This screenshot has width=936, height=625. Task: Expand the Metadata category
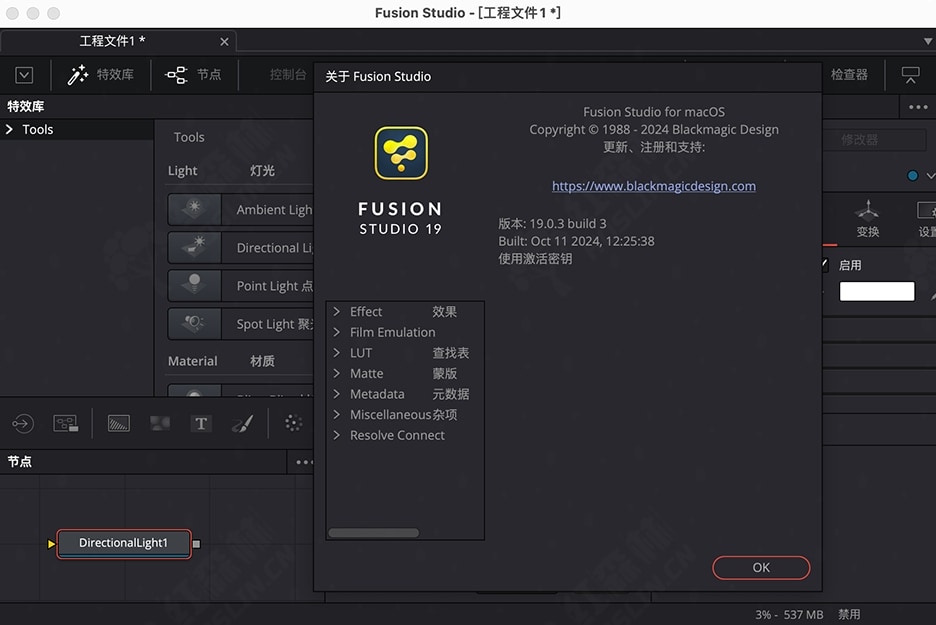click(x=337, y=394)
